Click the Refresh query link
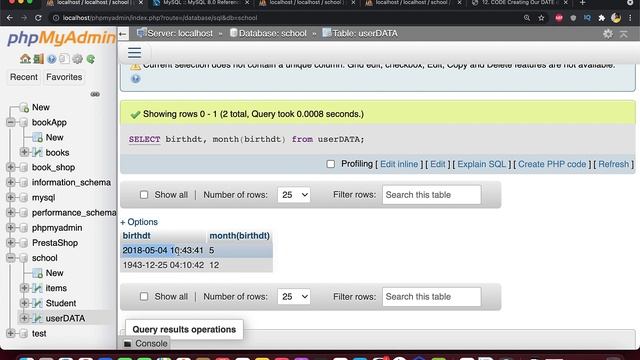The image size is (640, 360). (613, 164)
